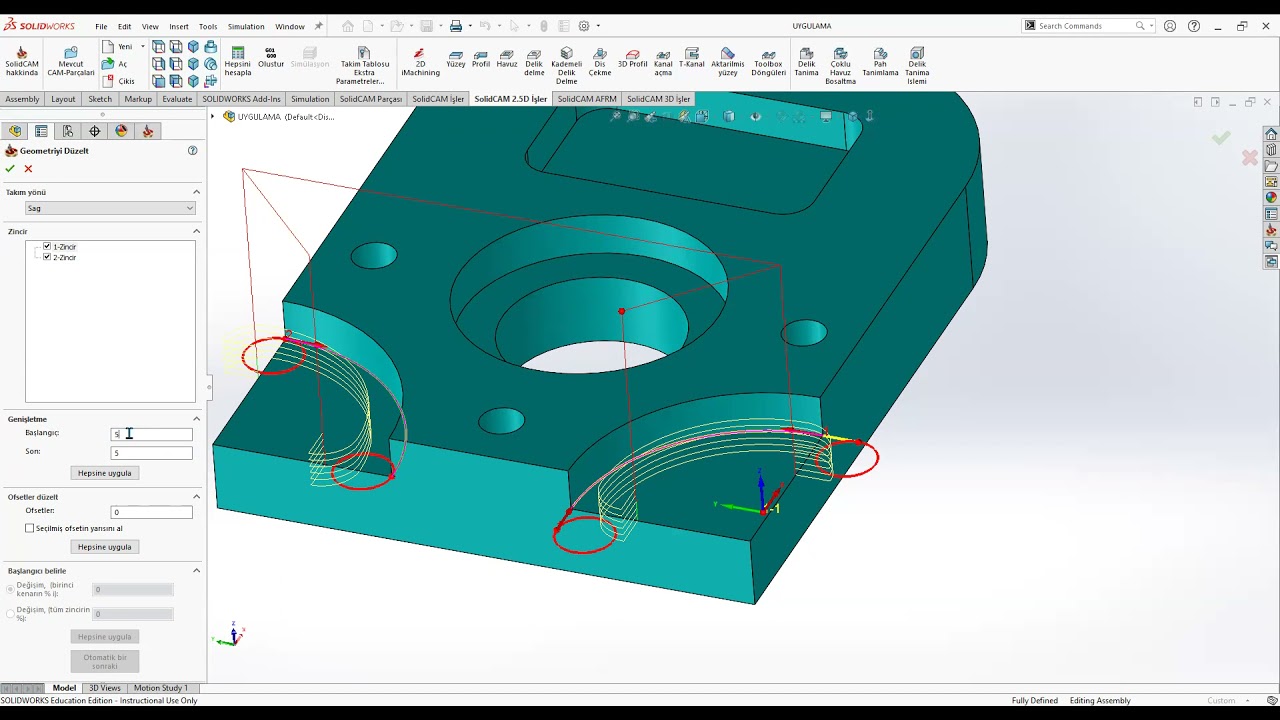Open the Tools menu

[208, 27]
